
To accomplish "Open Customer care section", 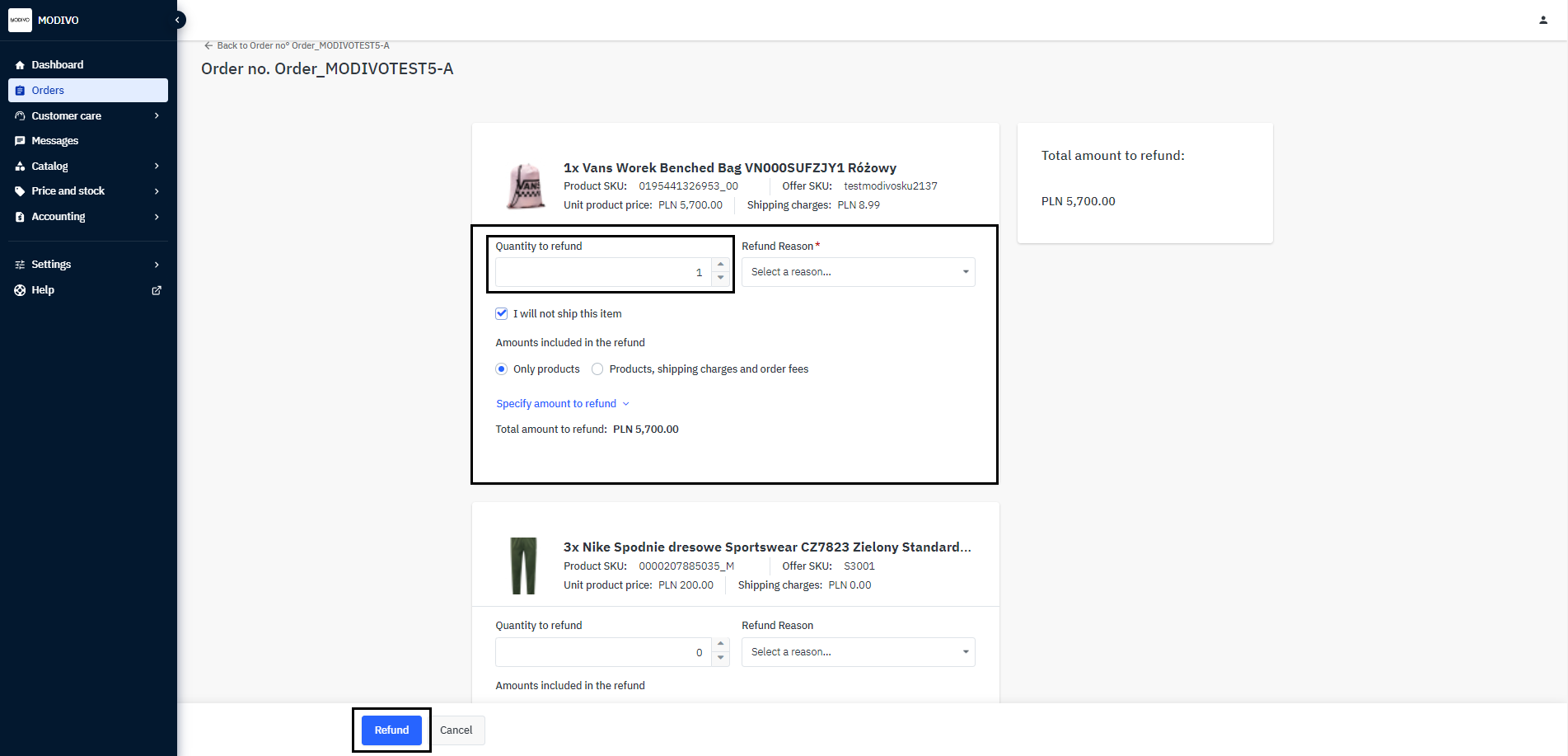I will click(x=66, y=115).
